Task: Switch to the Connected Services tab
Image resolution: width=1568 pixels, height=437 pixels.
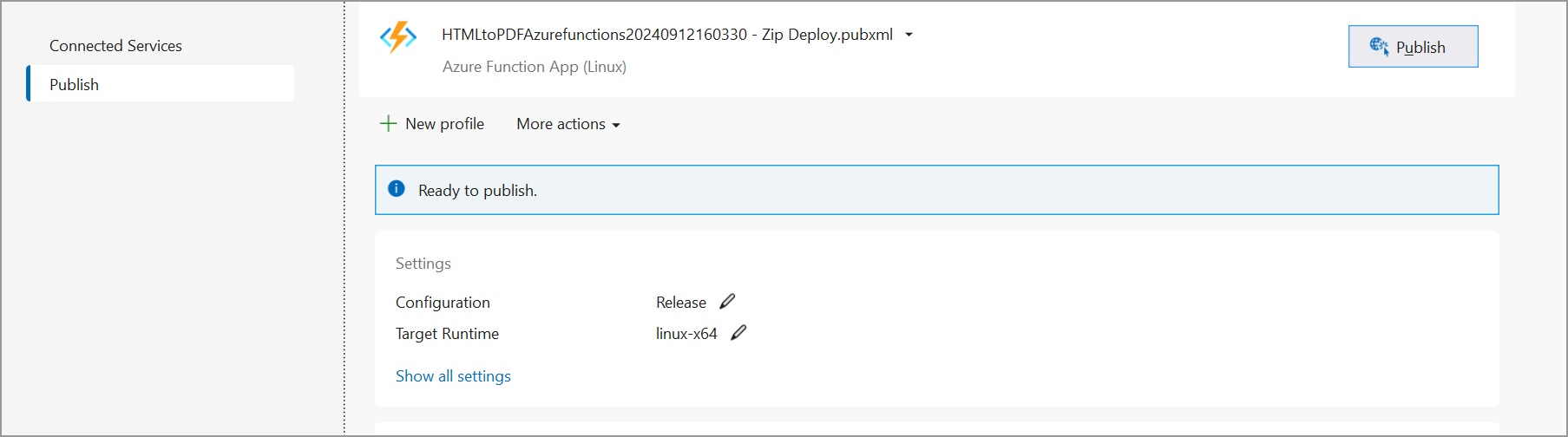Action: point(115,46)
